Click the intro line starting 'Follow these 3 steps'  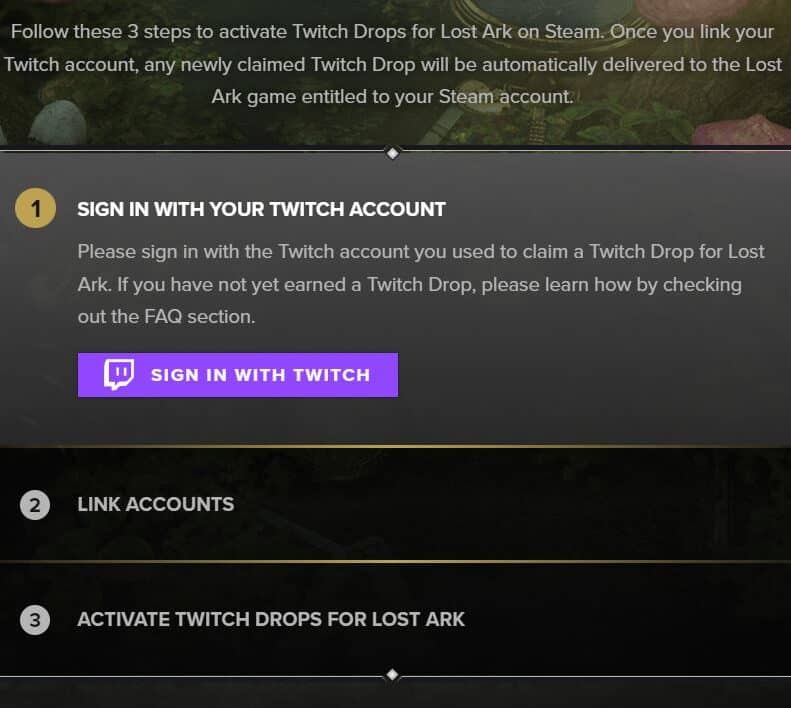(392, 31)
